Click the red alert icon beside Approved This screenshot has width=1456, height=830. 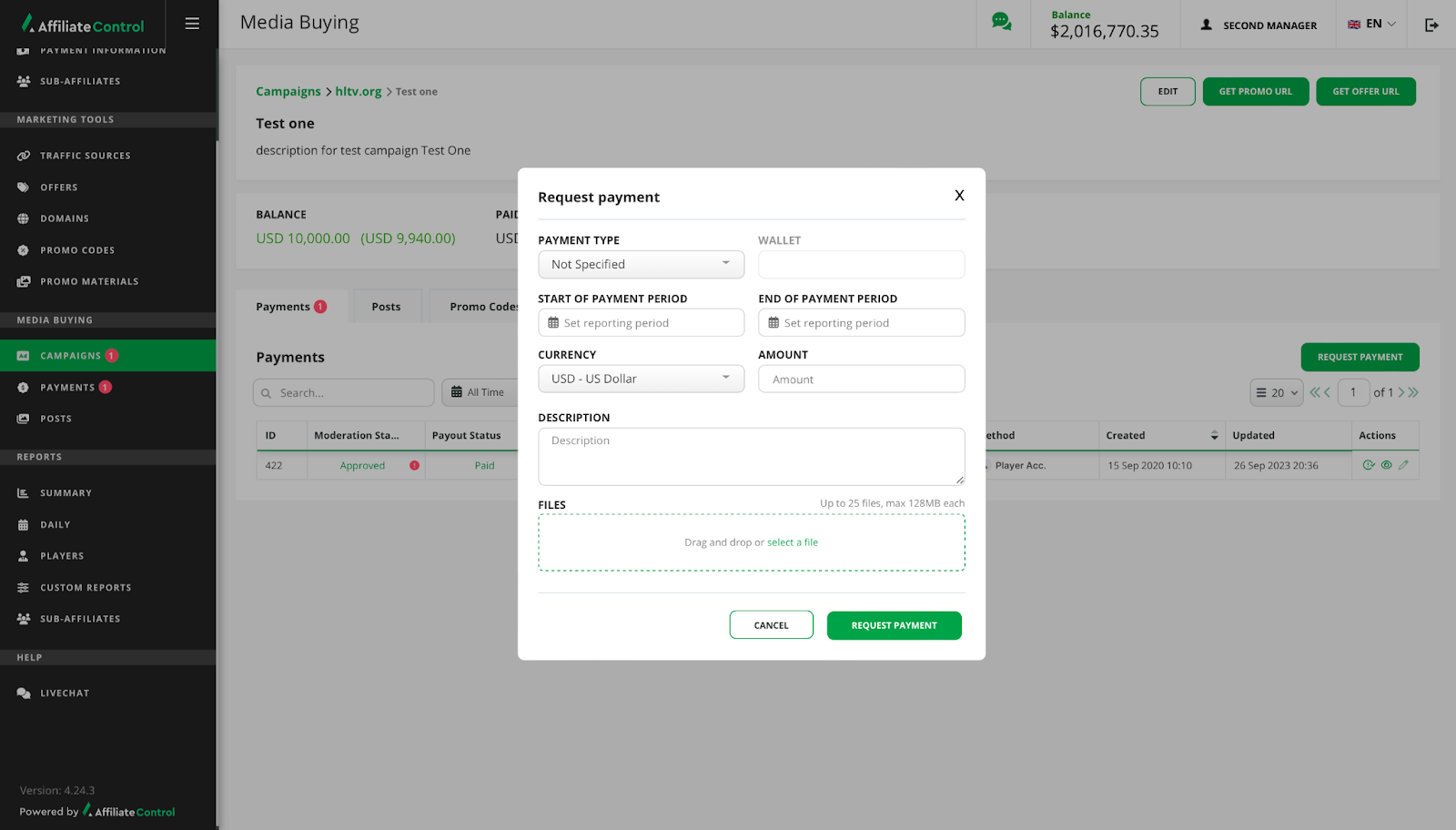click(x=414, y=466)
